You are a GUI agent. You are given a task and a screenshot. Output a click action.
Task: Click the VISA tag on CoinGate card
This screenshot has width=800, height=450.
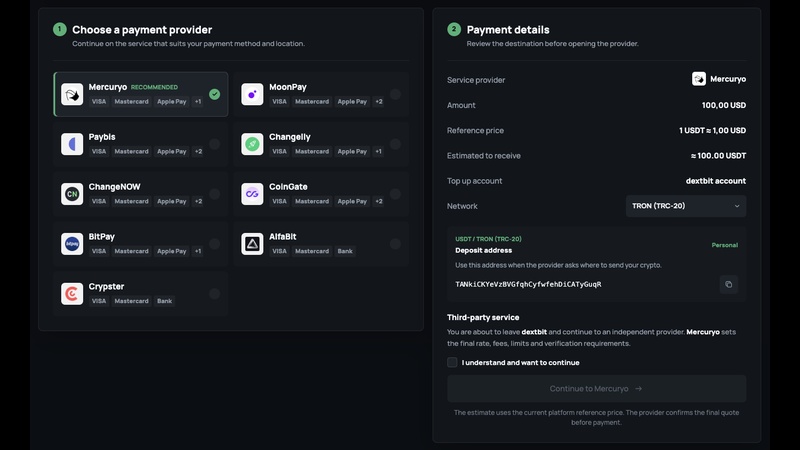point(279,202)
